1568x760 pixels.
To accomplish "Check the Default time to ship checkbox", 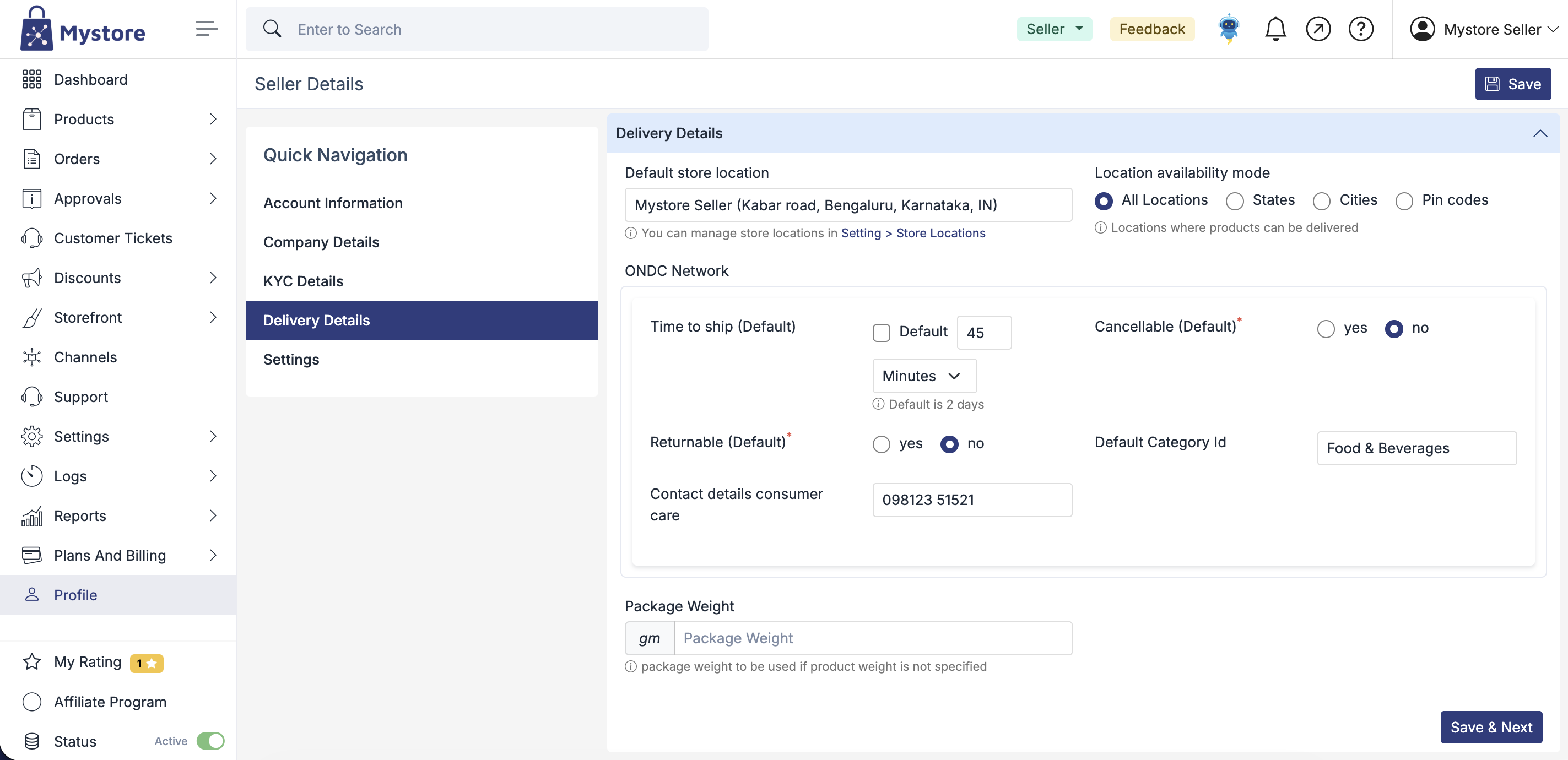I will [881, 332].
